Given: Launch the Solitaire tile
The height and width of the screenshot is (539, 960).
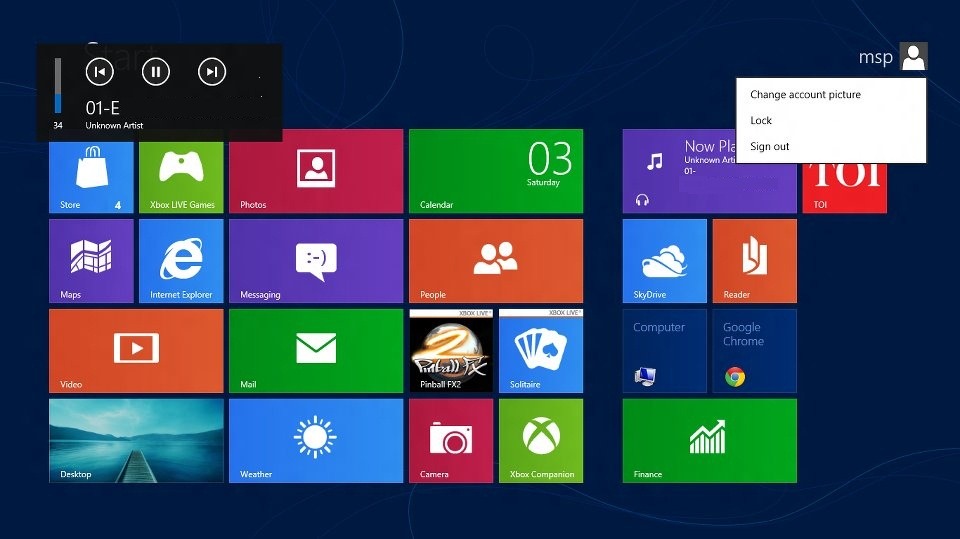Looking at the screenshot, I should 541,351.
